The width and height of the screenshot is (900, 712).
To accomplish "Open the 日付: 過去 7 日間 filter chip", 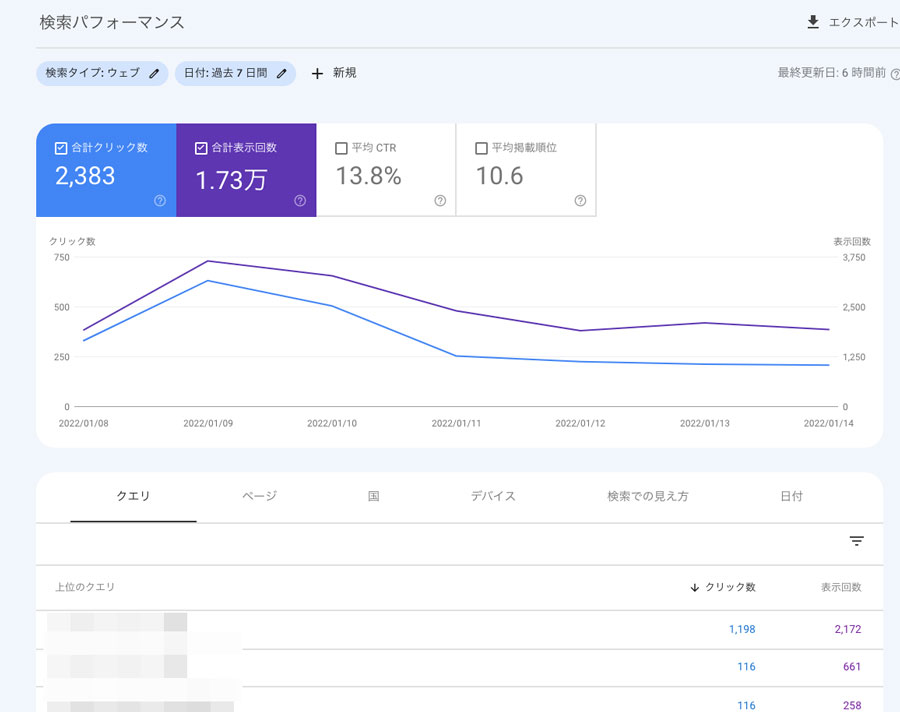I will click(235, 73).
